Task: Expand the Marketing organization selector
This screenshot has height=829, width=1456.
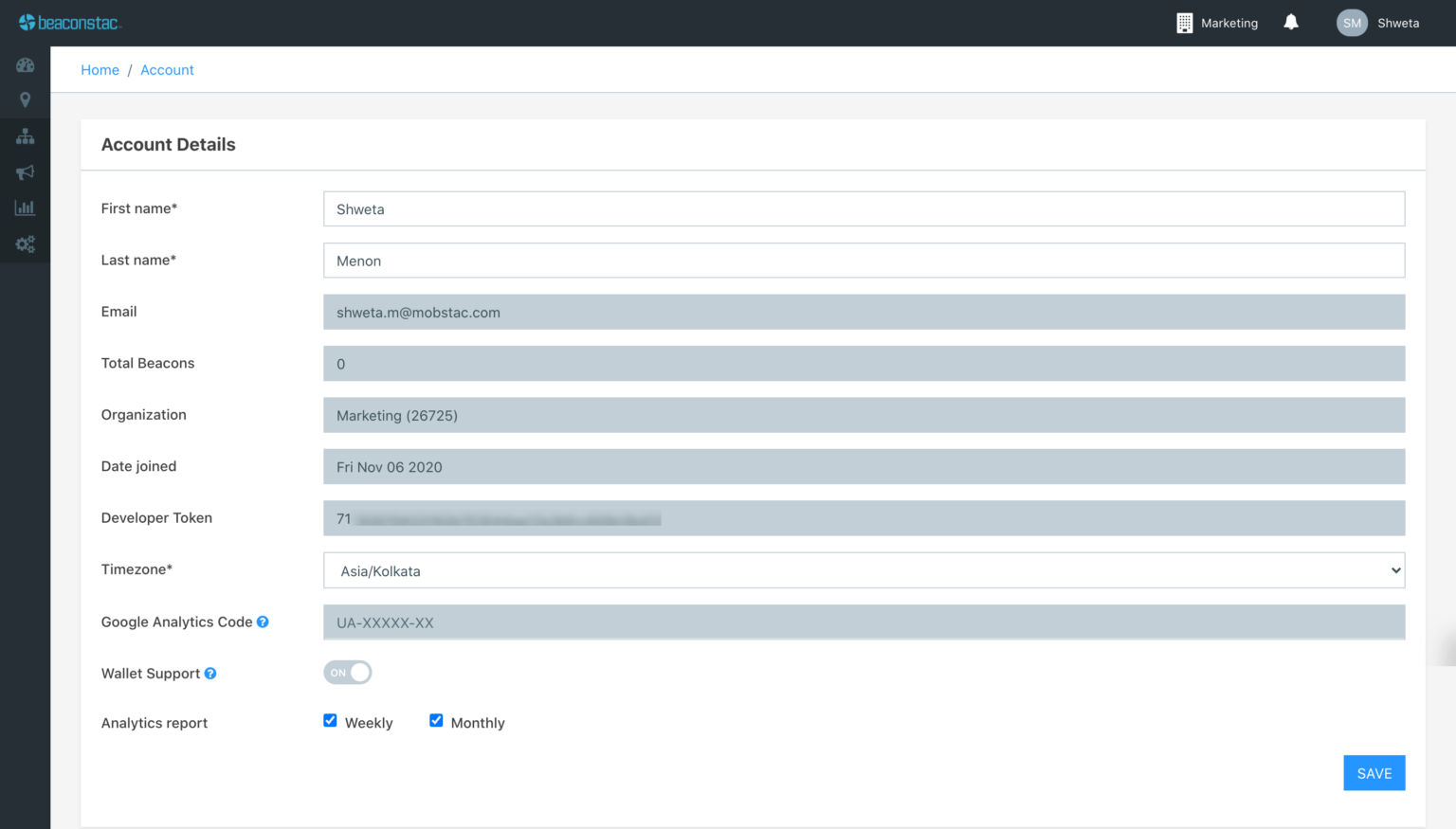Action: click(x=1217, y=22)
